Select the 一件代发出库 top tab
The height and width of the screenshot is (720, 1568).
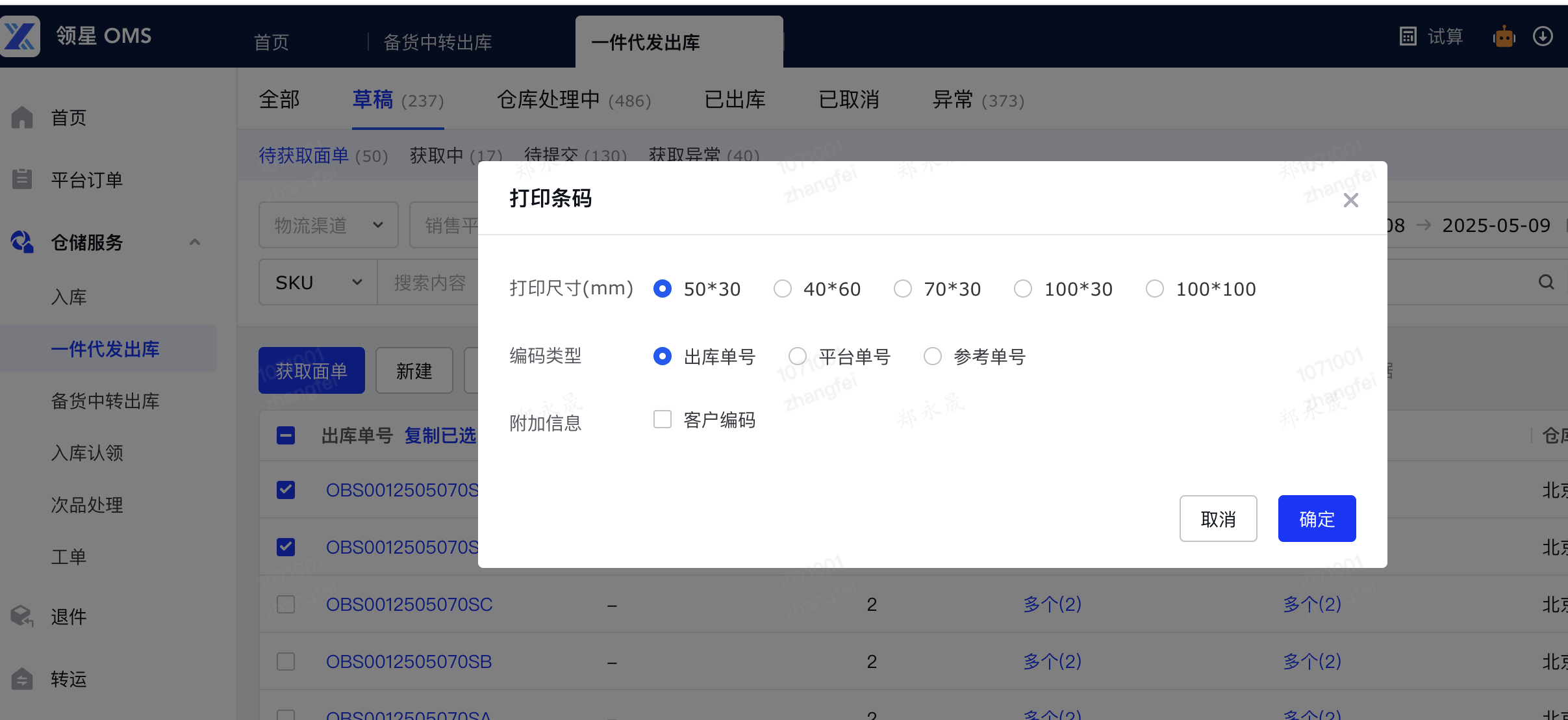679,42
